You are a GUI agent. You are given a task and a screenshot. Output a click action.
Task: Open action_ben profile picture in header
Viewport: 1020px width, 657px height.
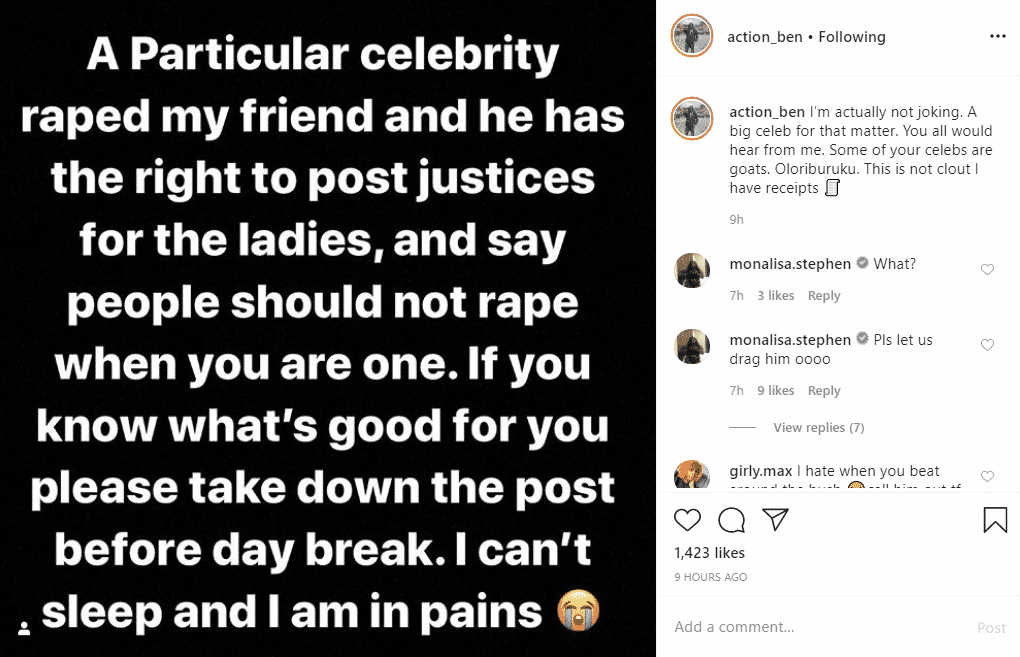pyautogui.click(x=692, y=36)
